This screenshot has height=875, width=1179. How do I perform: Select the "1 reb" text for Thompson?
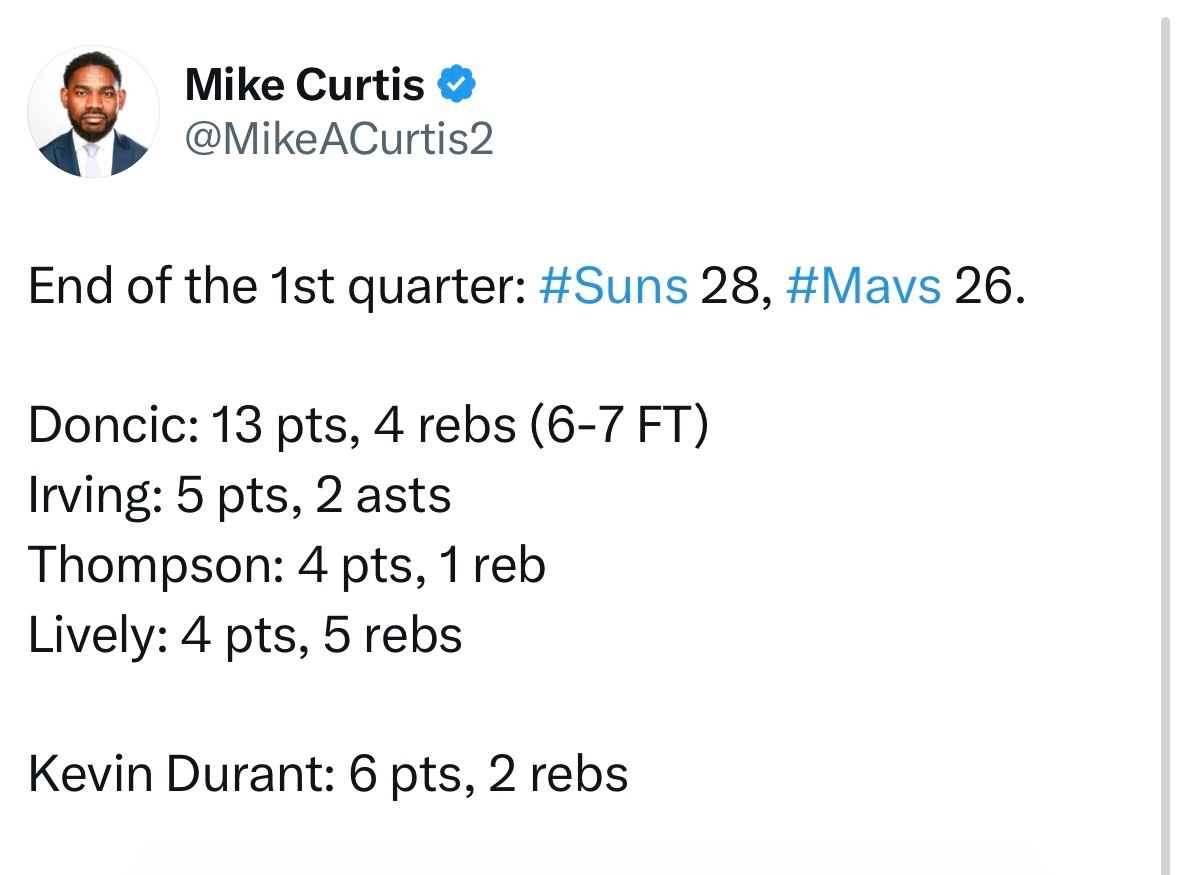coord(493,565)
